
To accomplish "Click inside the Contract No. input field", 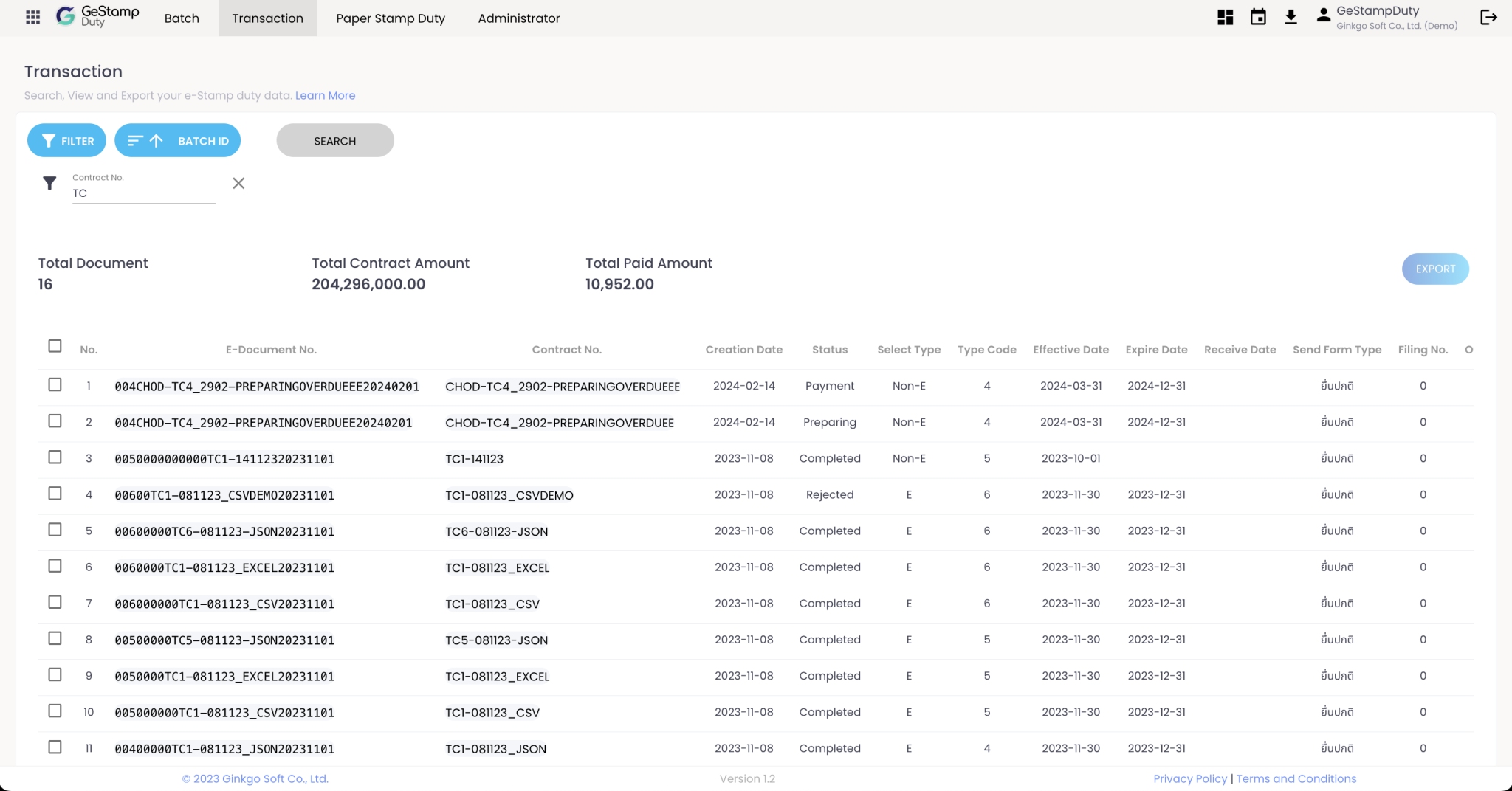I will (x=142, y=192).
